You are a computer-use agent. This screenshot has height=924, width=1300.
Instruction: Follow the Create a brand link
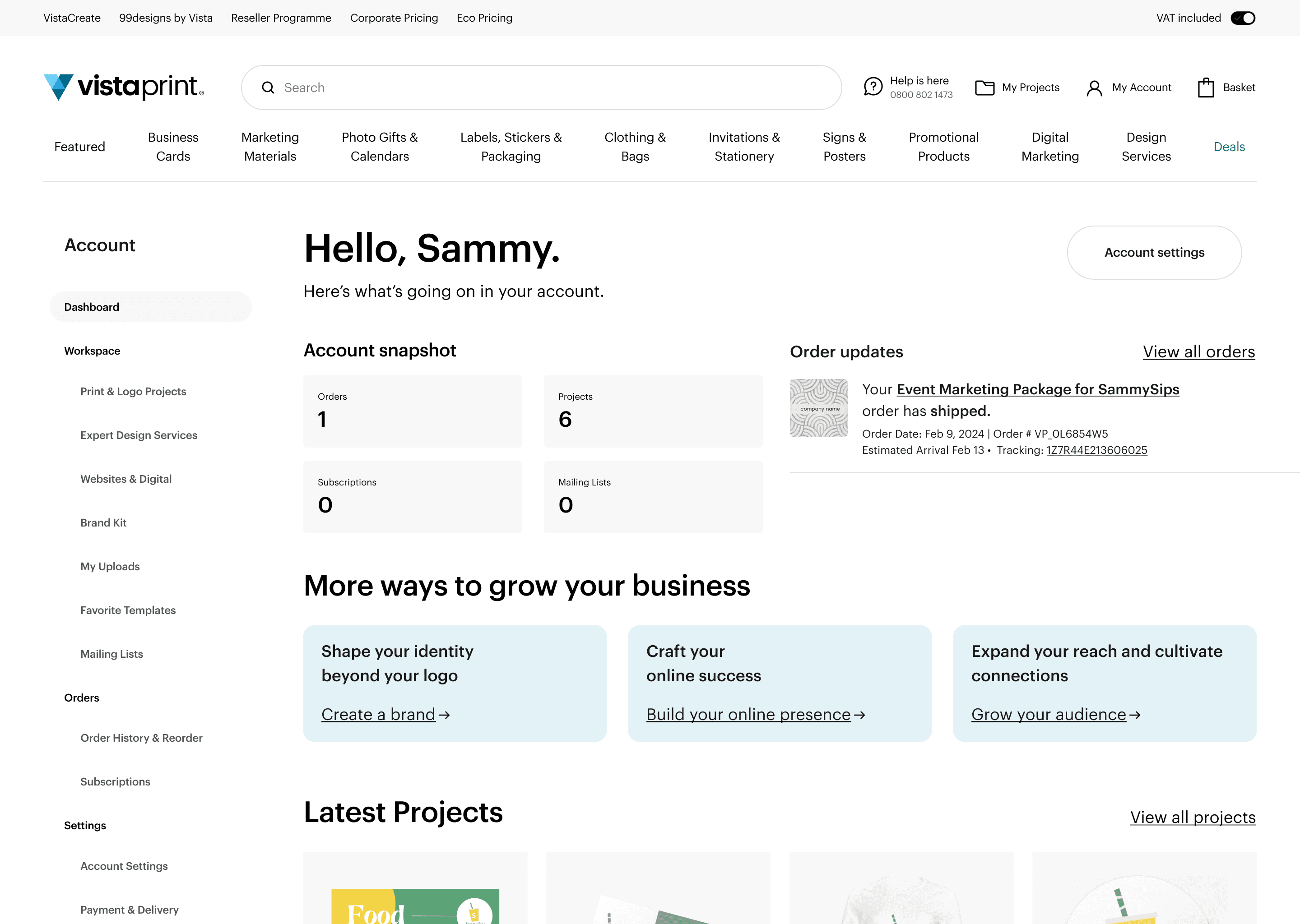tap(379, 714)
